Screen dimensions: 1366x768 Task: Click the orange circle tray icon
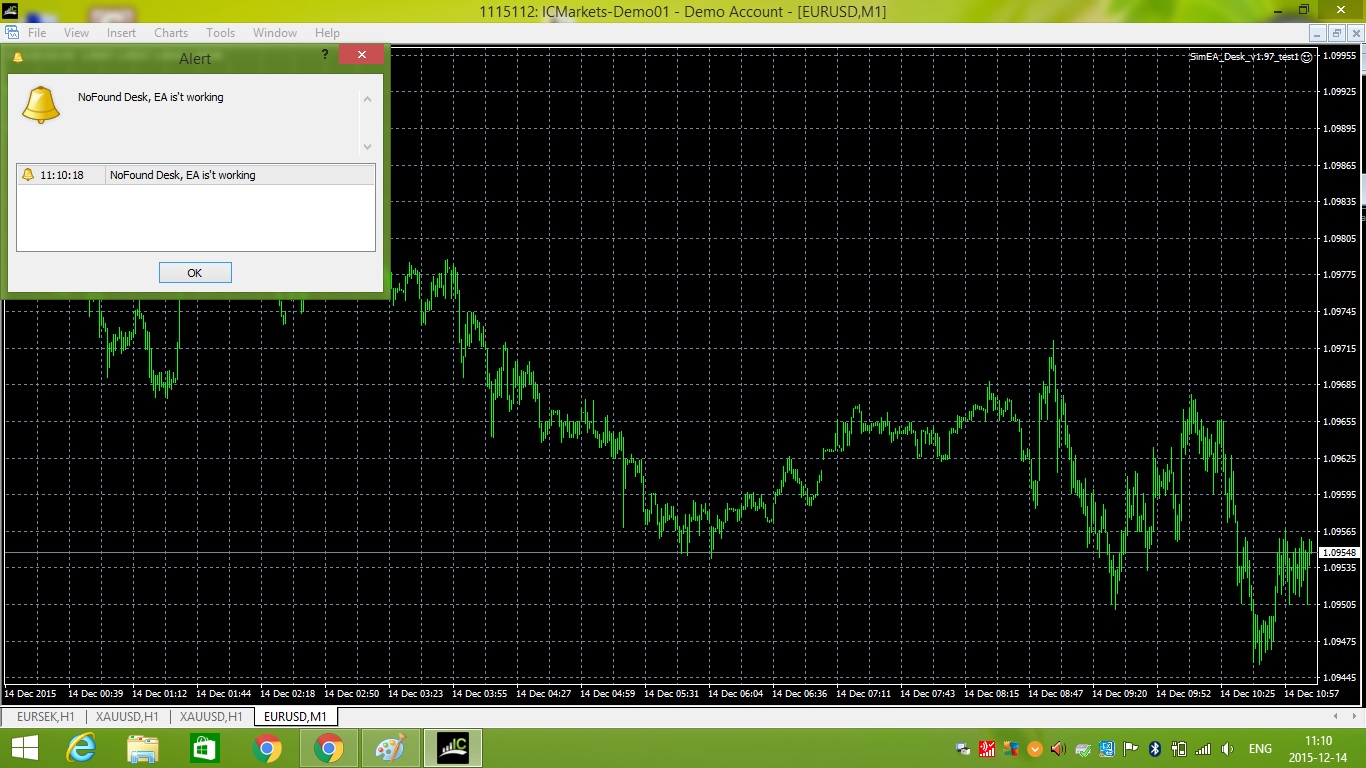pyautogui.click(x=1035, y=748)
